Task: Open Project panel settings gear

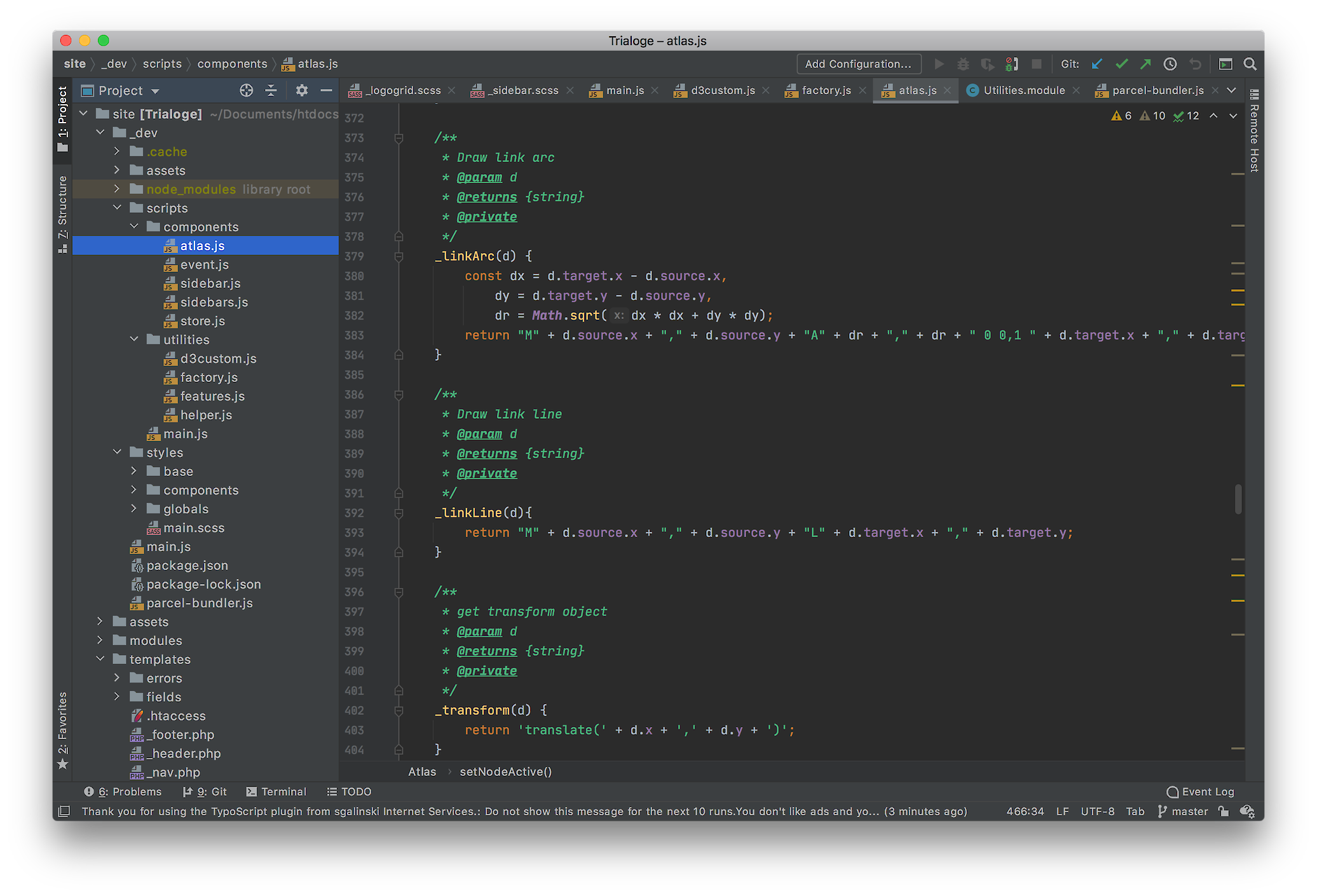Action: point(302,90)
